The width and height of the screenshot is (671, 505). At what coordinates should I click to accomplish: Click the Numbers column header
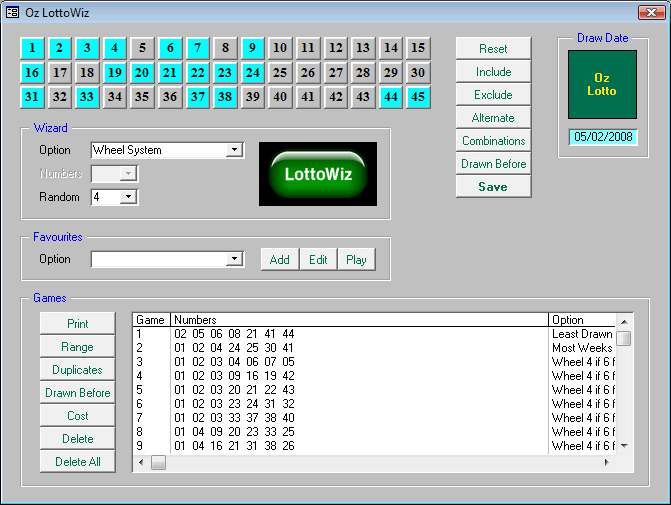point(359,320)
